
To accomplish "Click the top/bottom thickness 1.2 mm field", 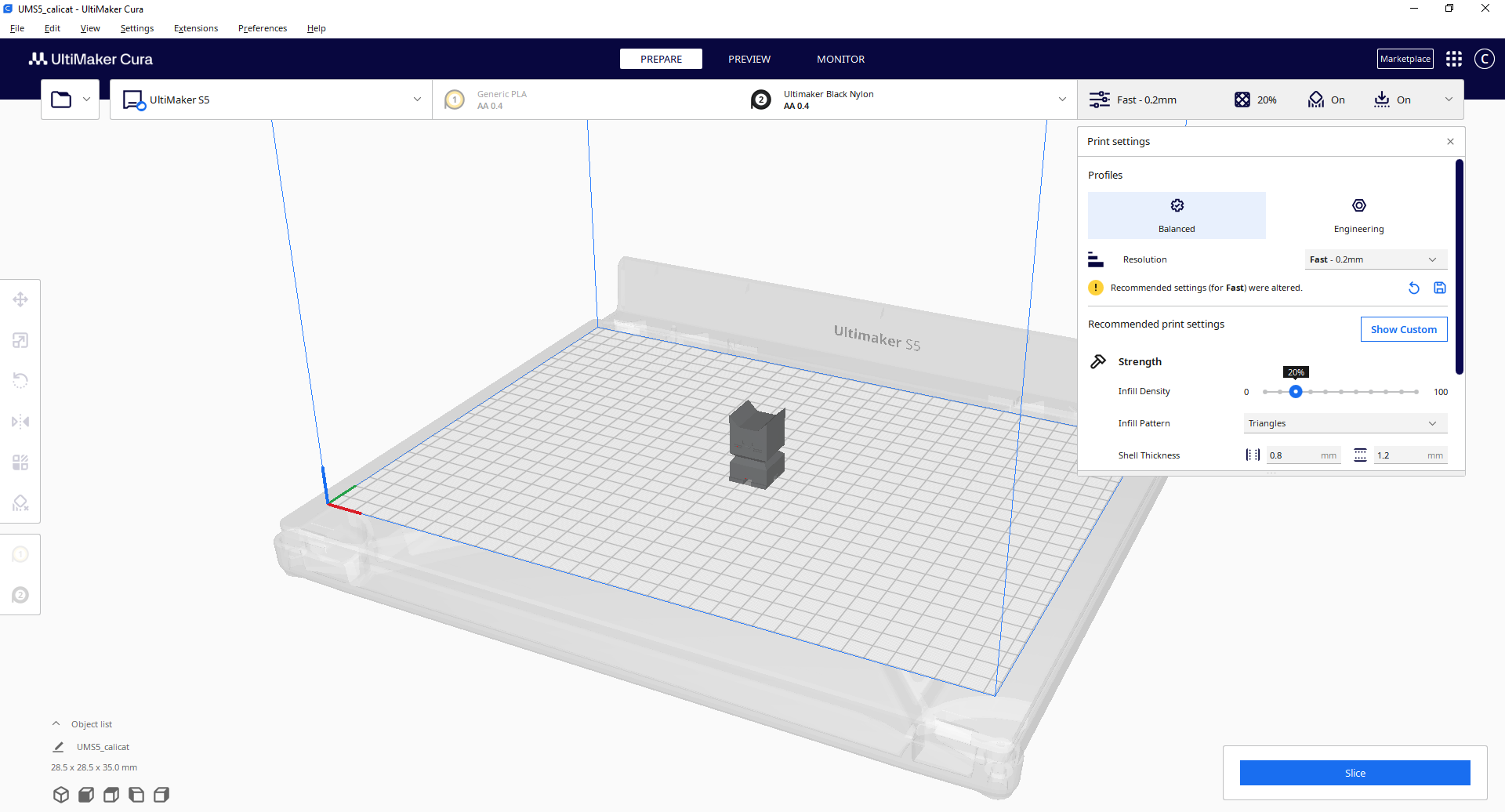I will pos(1411,455).
